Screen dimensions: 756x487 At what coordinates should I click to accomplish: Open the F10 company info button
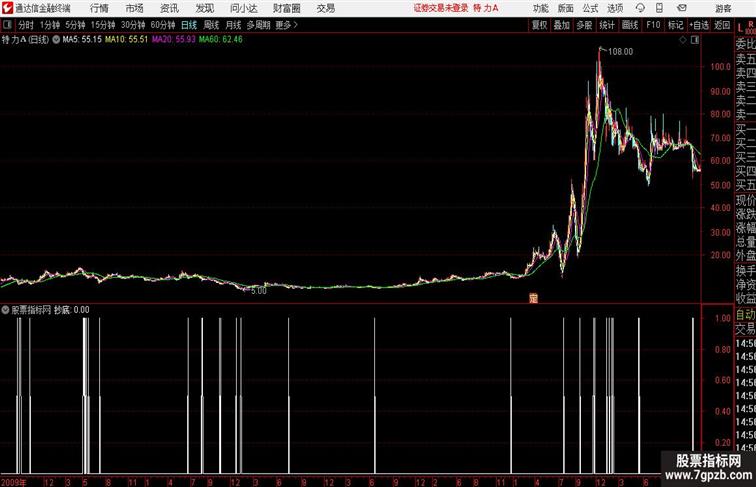click(653, 25)
